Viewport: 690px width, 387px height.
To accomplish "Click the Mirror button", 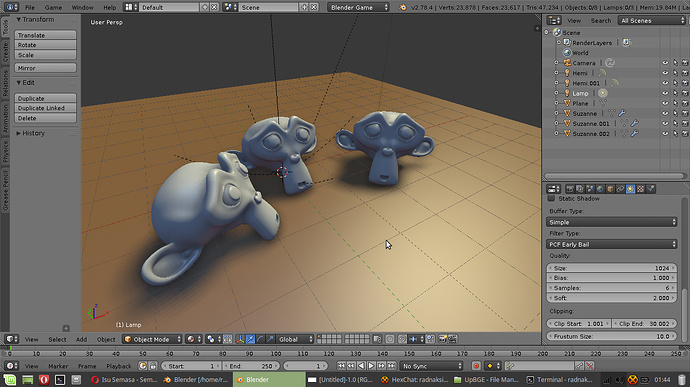I will click(x=45, y=68).
